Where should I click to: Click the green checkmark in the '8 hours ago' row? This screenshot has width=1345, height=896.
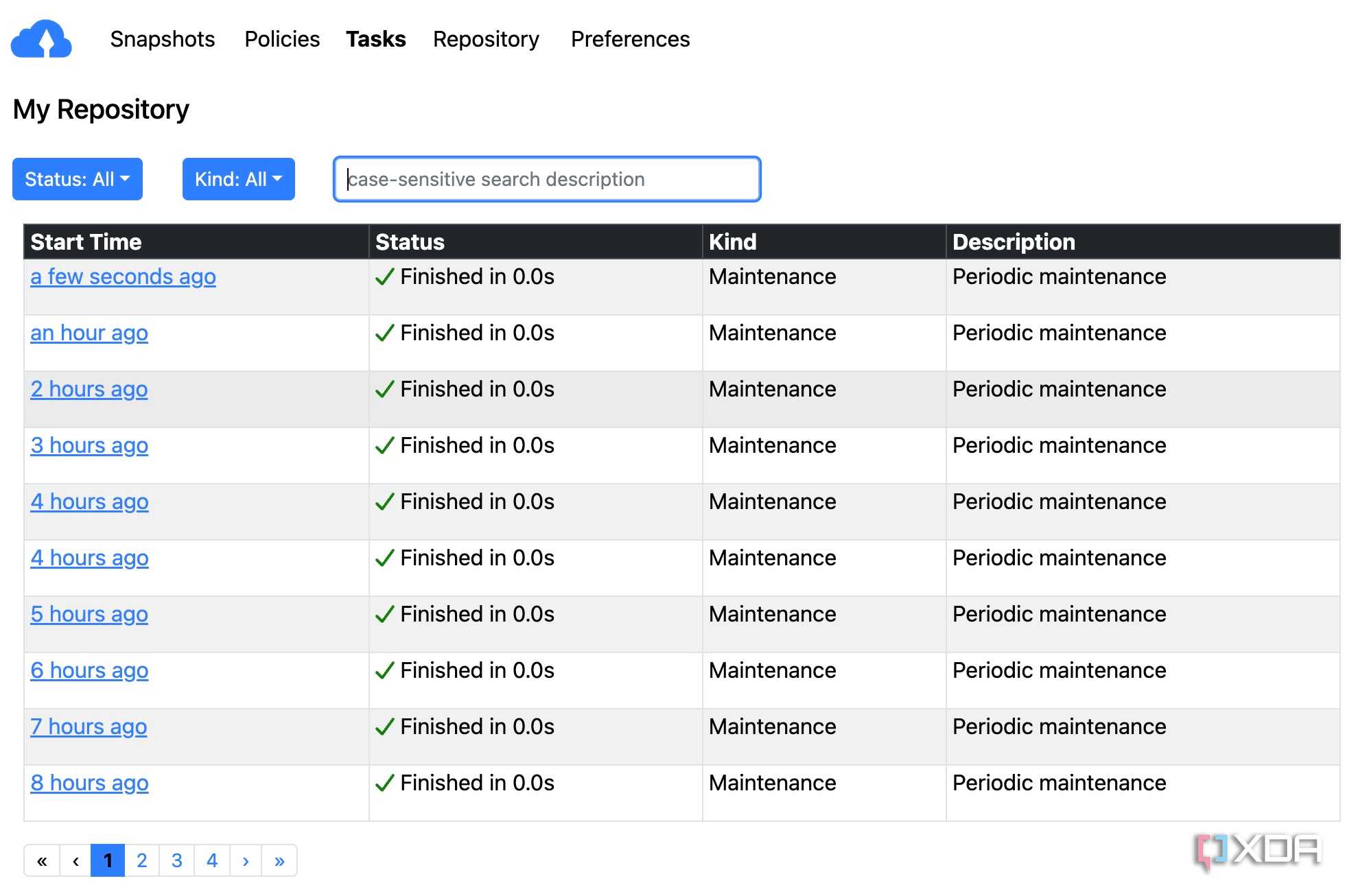tap(384, 783)
